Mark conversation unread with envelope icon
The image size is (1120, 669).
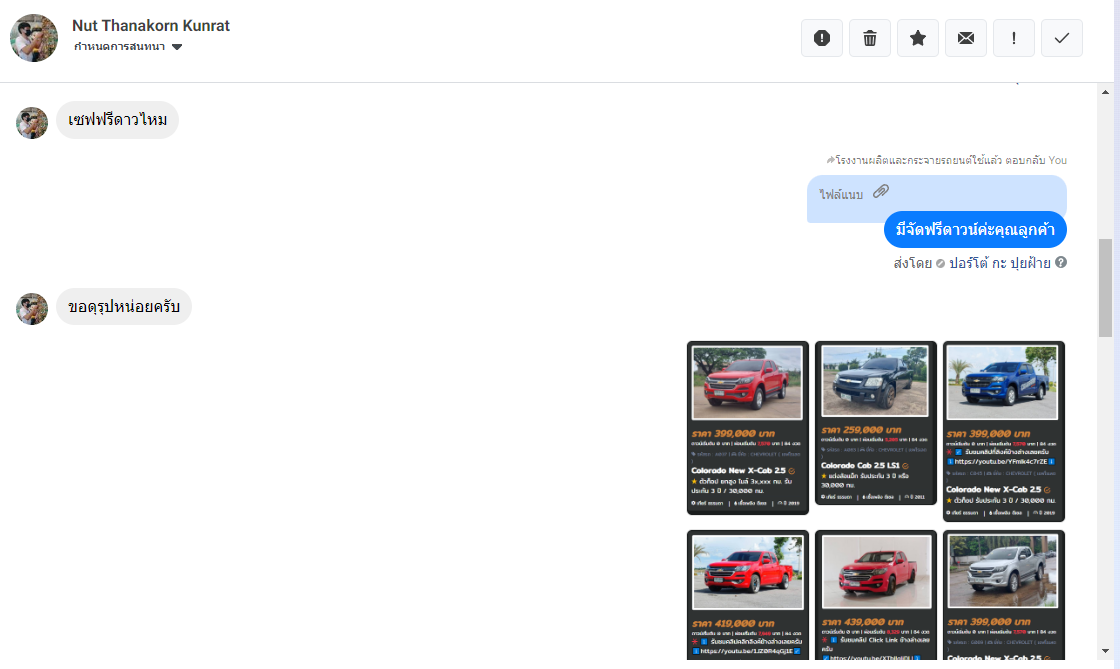pyautogui.click(x=966, y=38)
